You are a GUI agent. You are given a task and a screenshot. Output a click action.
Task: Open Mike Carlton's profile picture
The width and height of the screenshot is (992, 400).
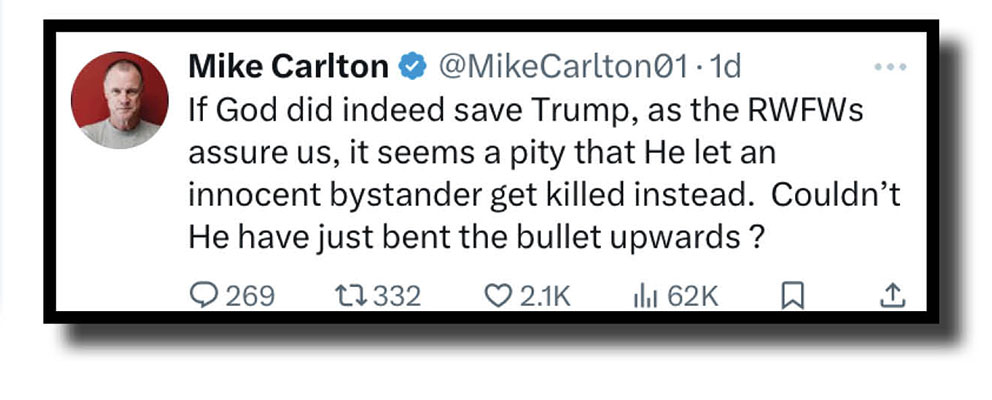[x=118, y=101]
